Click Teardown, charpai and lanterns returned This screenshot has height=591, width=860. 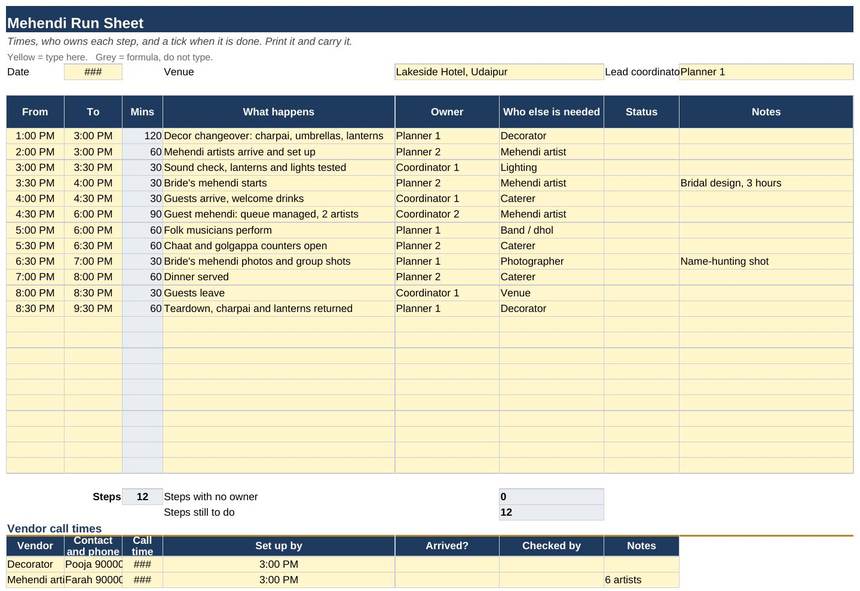click(x=279, y=309)
